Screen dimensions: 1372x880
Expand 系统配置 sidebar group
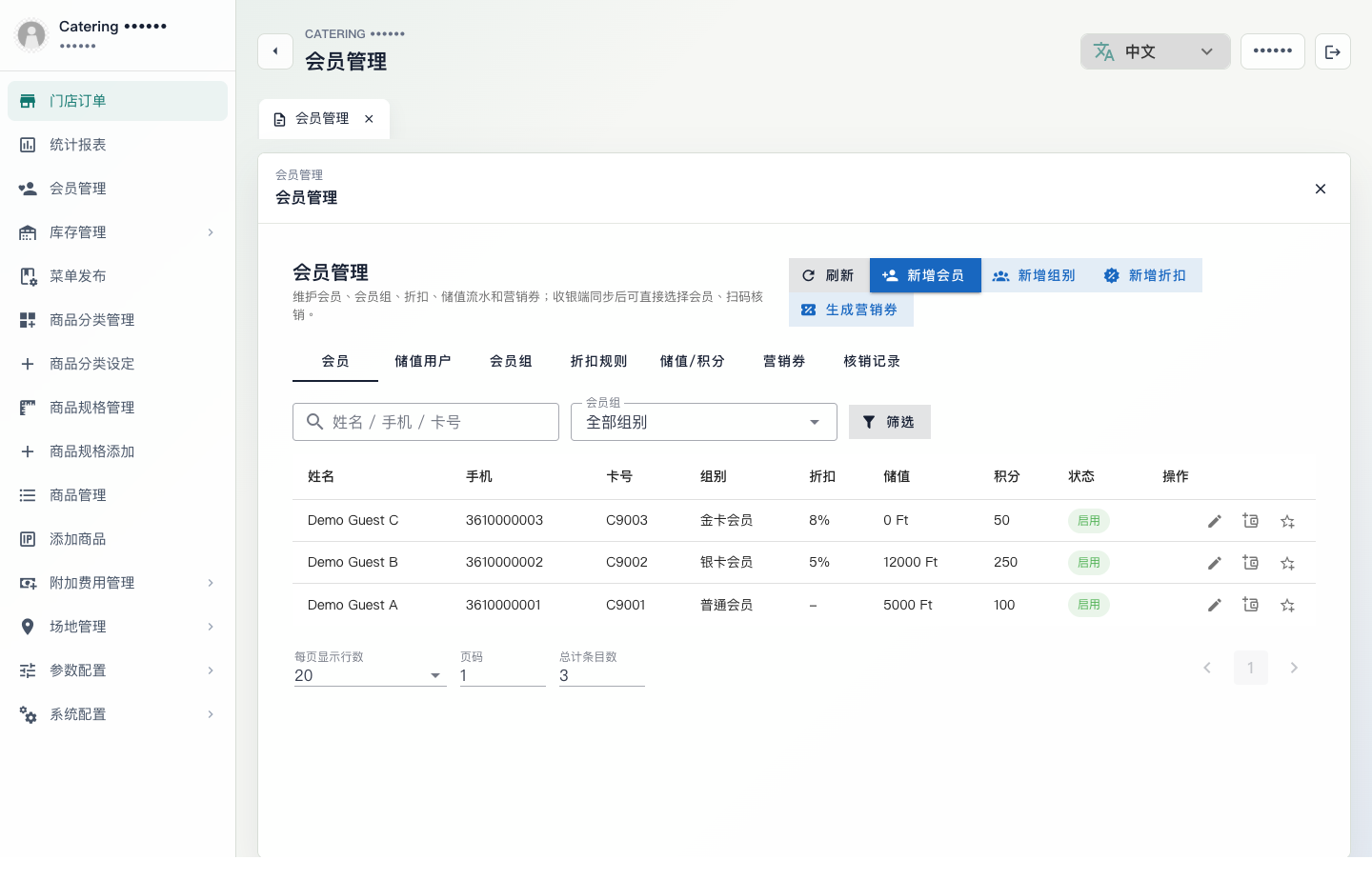[x=117, y=714]
